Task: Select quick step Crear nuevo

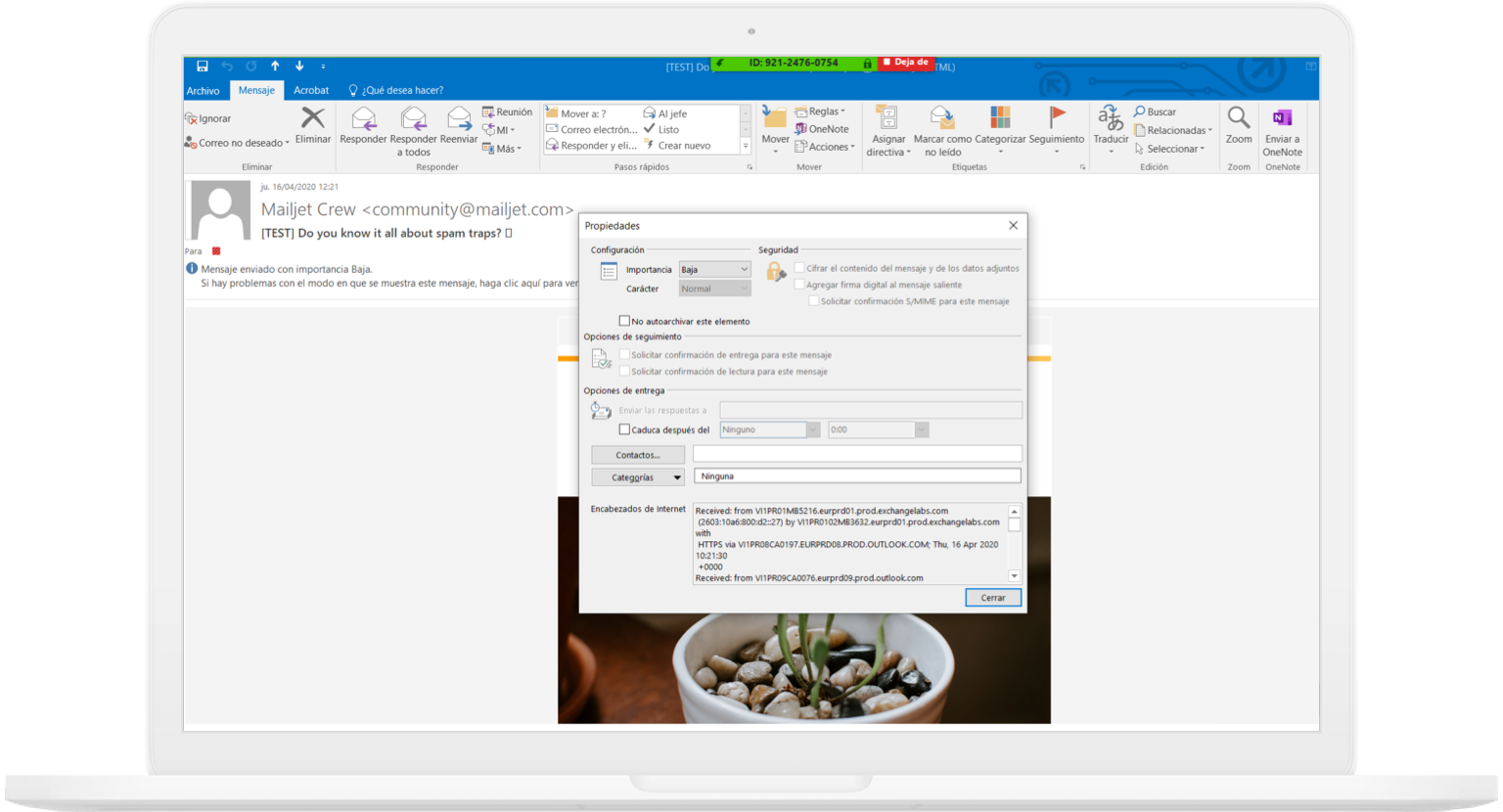Action: 676,146
